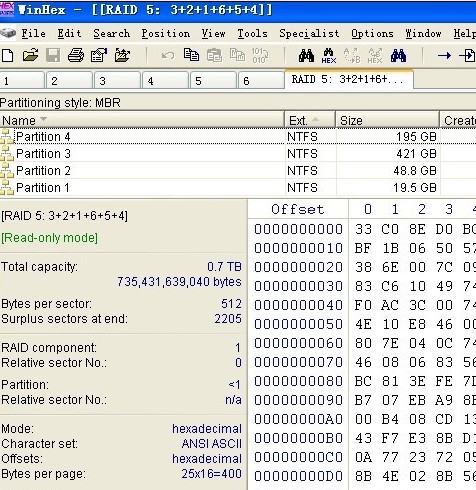Switch to disk tab 2
476x490 pixels.
[69, 80]
